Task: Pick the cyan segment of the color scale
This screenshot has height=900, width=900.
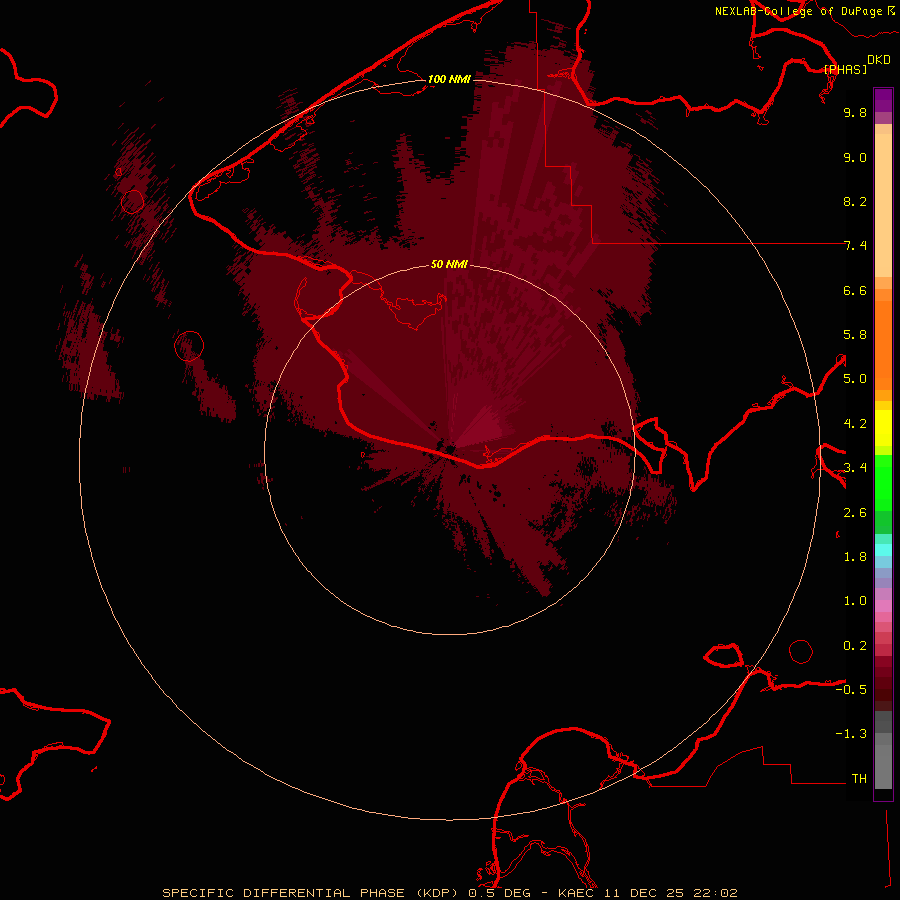Action: coord(883,550)
